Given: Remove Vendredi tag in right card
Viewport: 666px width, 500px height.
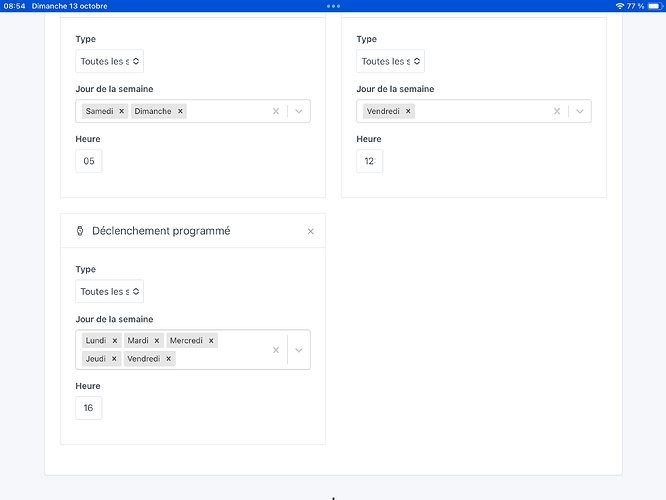Looking at the screenshot, I should (x=408, y=111).
